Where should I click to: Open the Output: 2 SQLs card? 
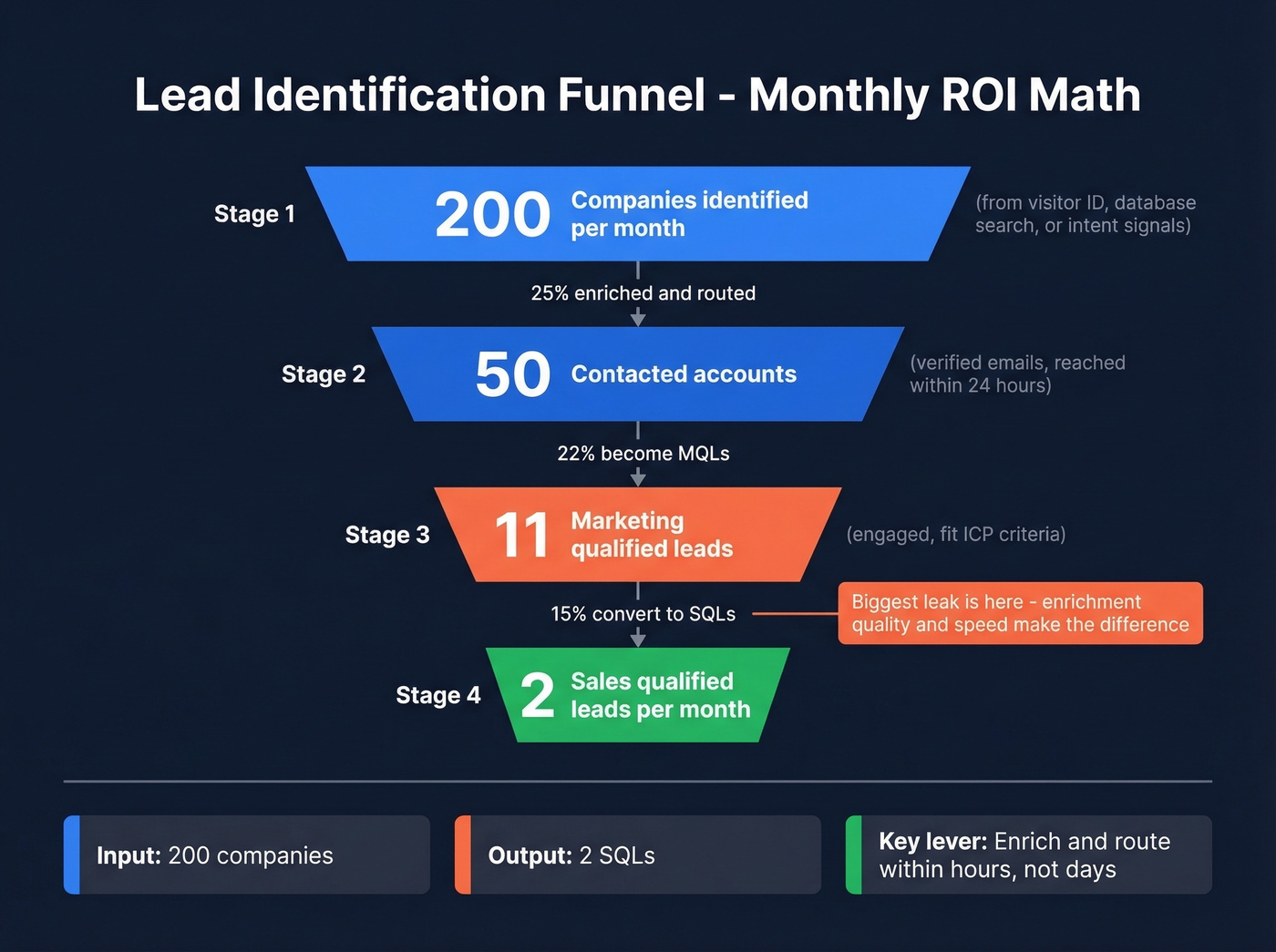pyautogui.click(x=637, y=855)
